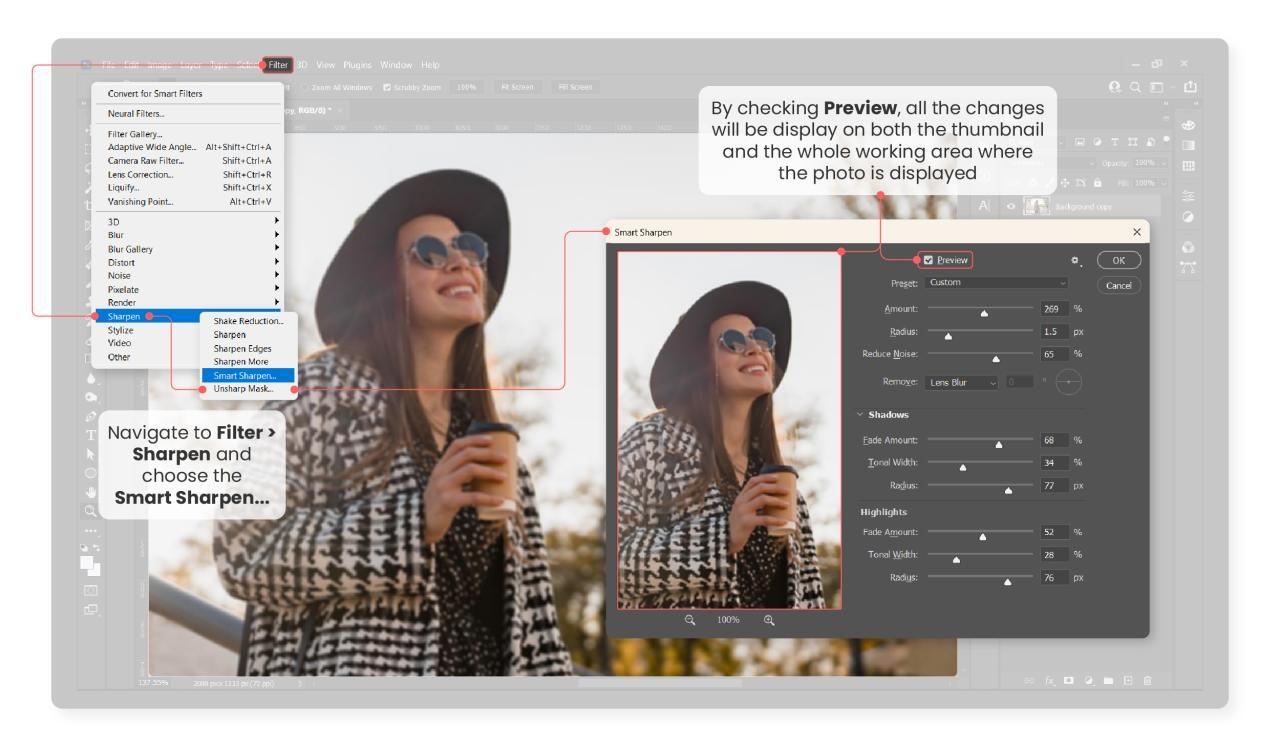Screen dimensions: 1280x747
Task: Uncheck Preview in the Smart Sharpen dialog
Action: pyautogui.click(x=929, y=260)
